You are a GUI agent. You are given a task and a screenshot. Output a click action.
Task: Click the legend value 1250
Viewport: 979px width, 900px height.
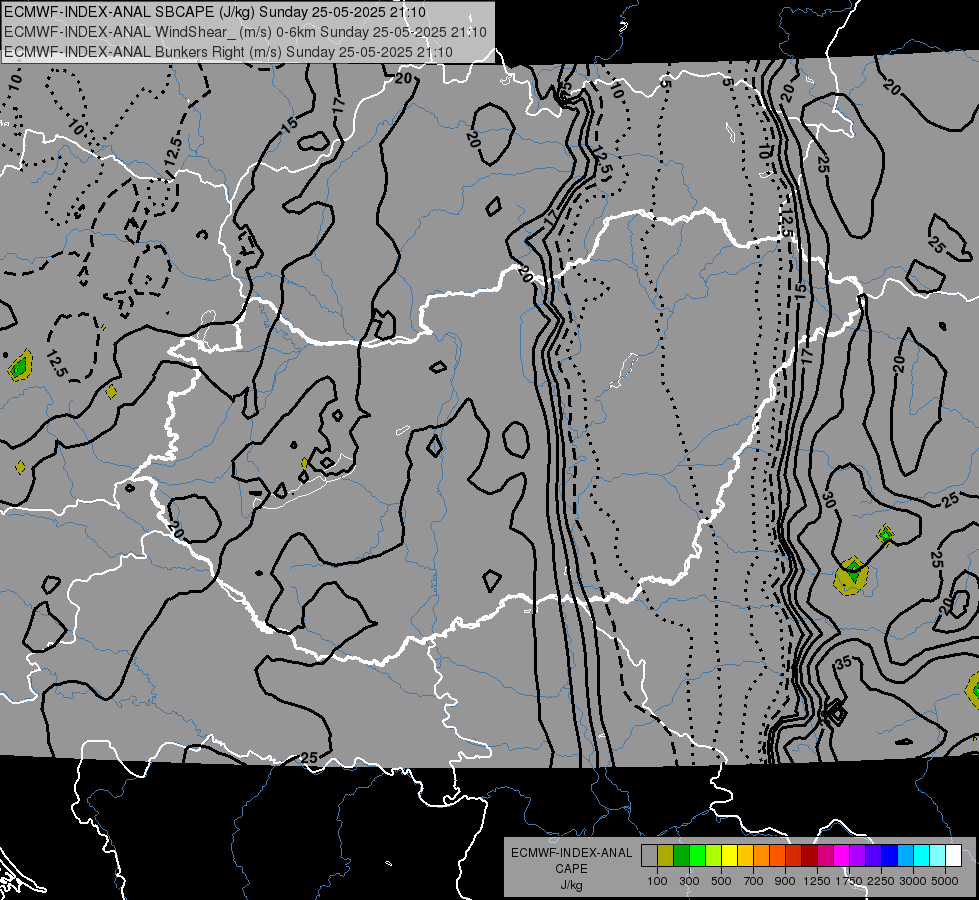coord(817,881)
